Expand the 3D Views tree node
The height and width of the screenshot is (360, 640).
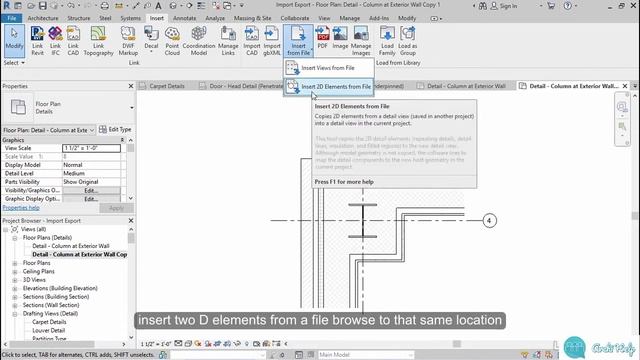pos(15,280)
